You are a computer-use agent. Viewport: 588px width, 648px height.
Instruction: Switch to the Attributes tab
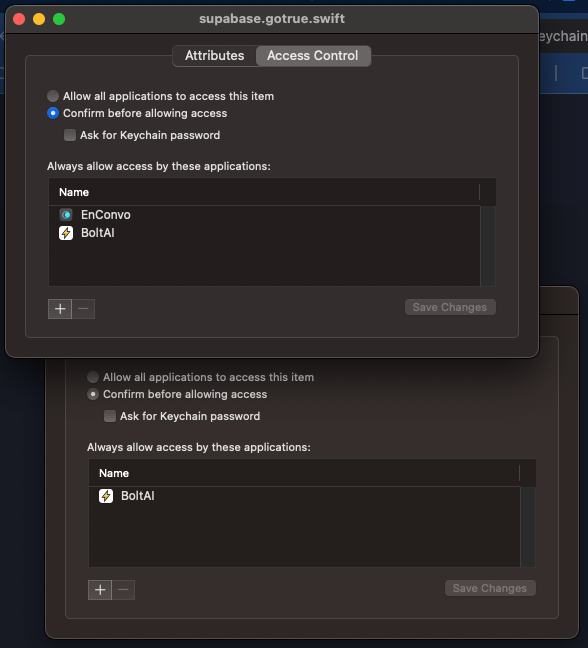coord(214,56)
